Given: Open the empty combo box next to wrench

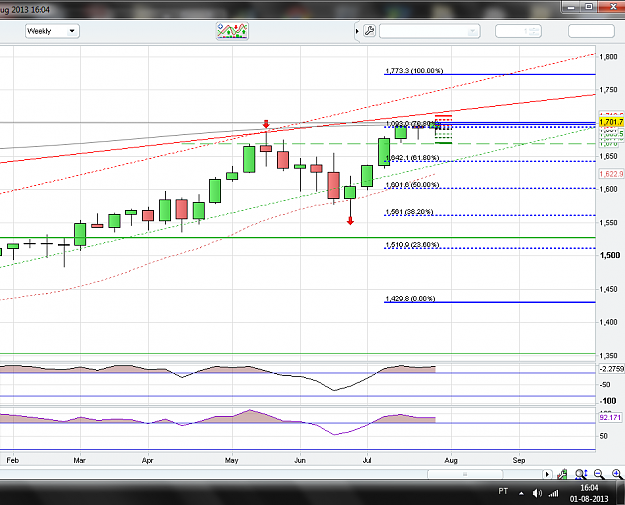Looking at the screenshot, I should tap(430, 31).
